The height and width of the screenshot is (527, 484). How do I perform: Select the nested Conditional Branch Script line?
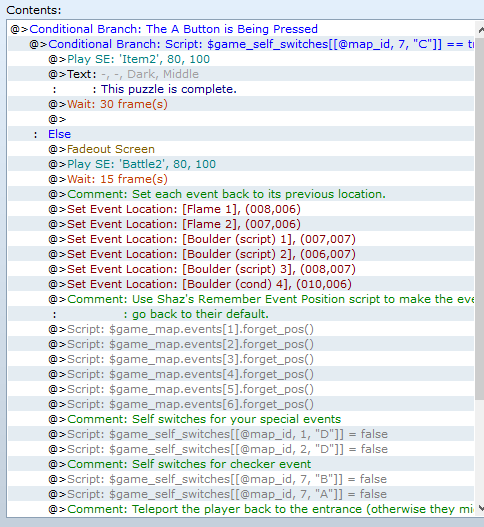pyautogui.click(x=241, y=44)
